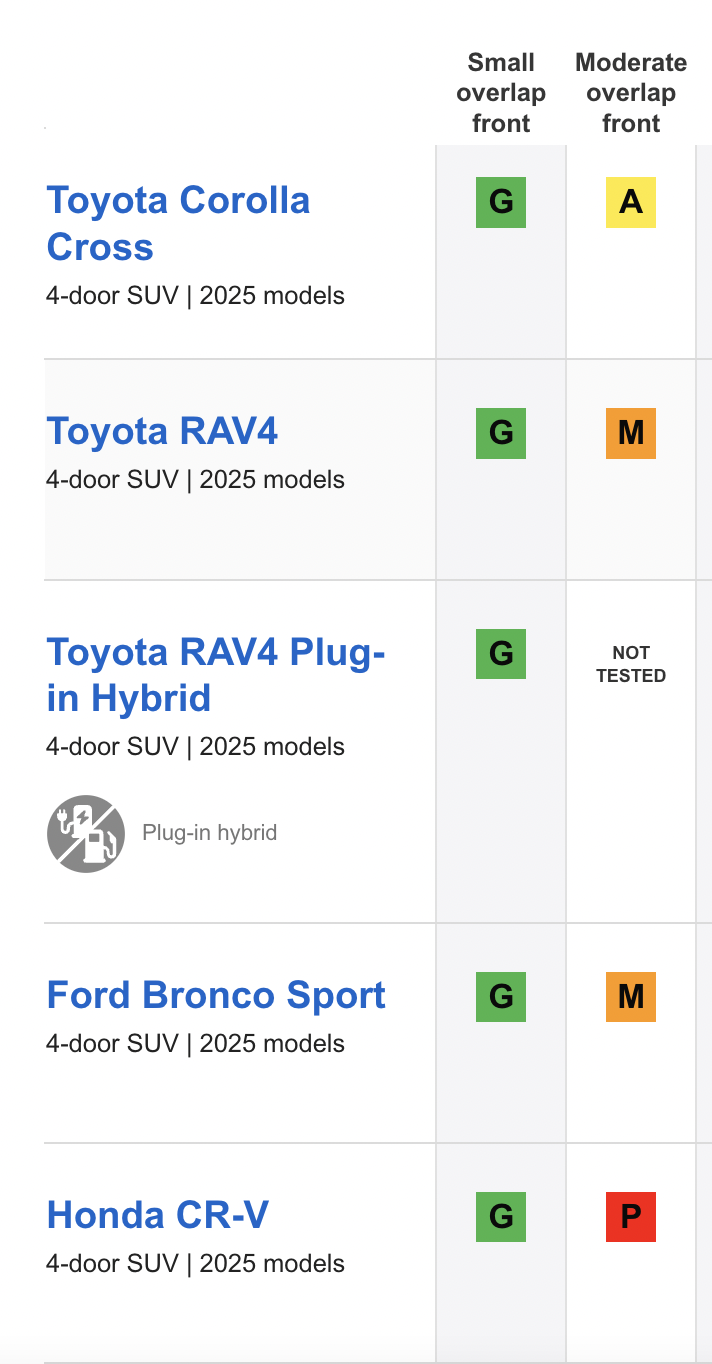Click the plug-in hybrid charger icon

pyautogui.click(x=86, y=833)
